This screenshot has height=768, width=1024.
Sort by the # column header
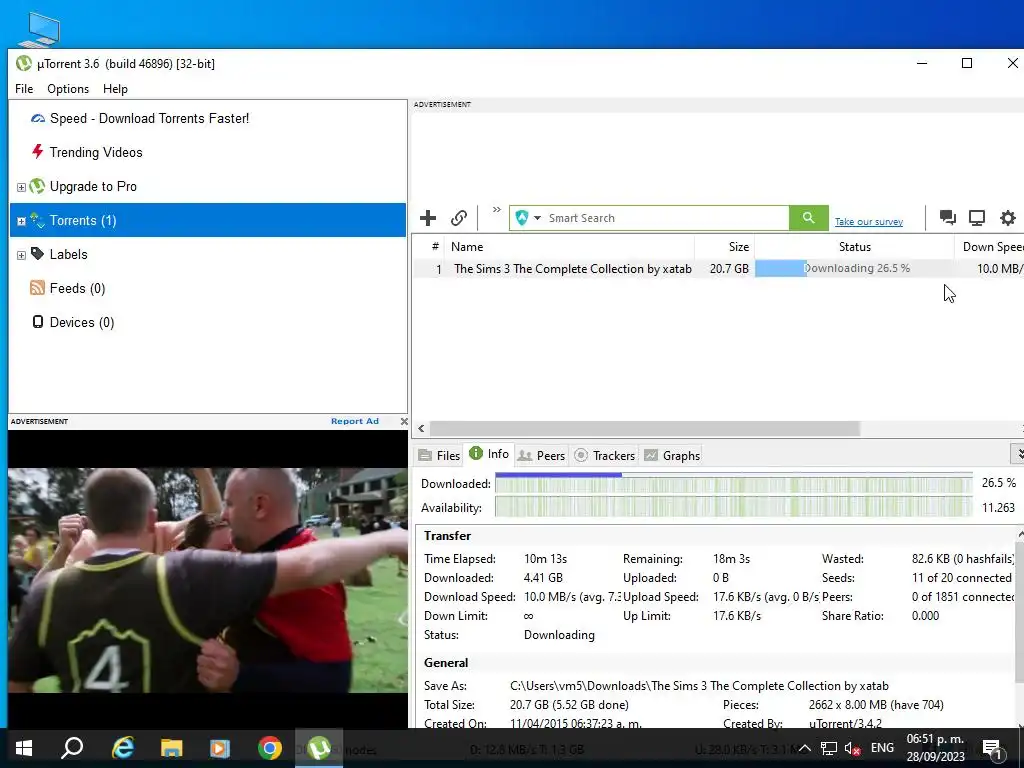click(435, 246)
